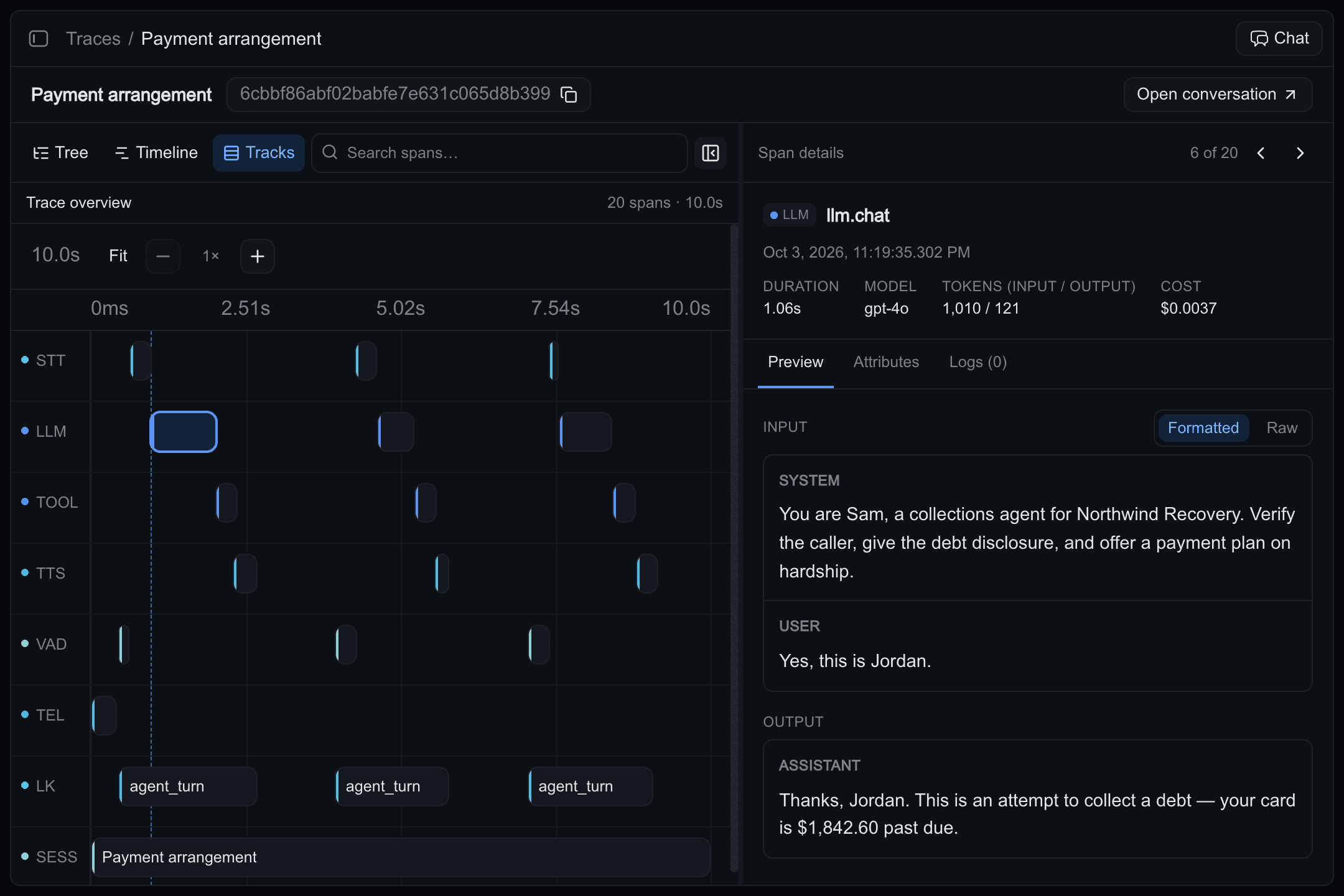
Task: Click the LLM span type badge
Action: 789,215
